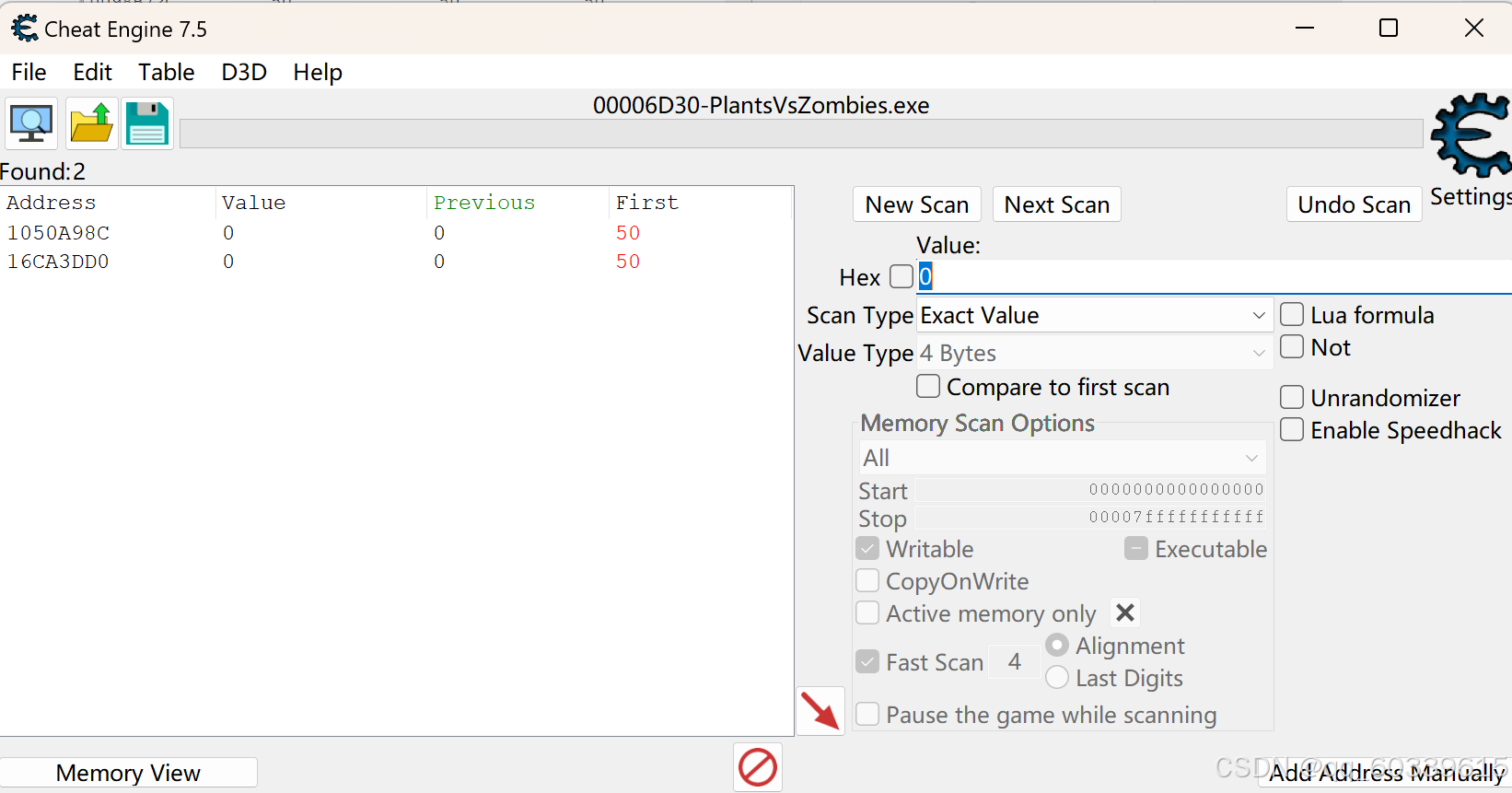This screenshot has width=1512, height=793.
Task: Open the Memory View window
Action: click(x=128, y=773)
